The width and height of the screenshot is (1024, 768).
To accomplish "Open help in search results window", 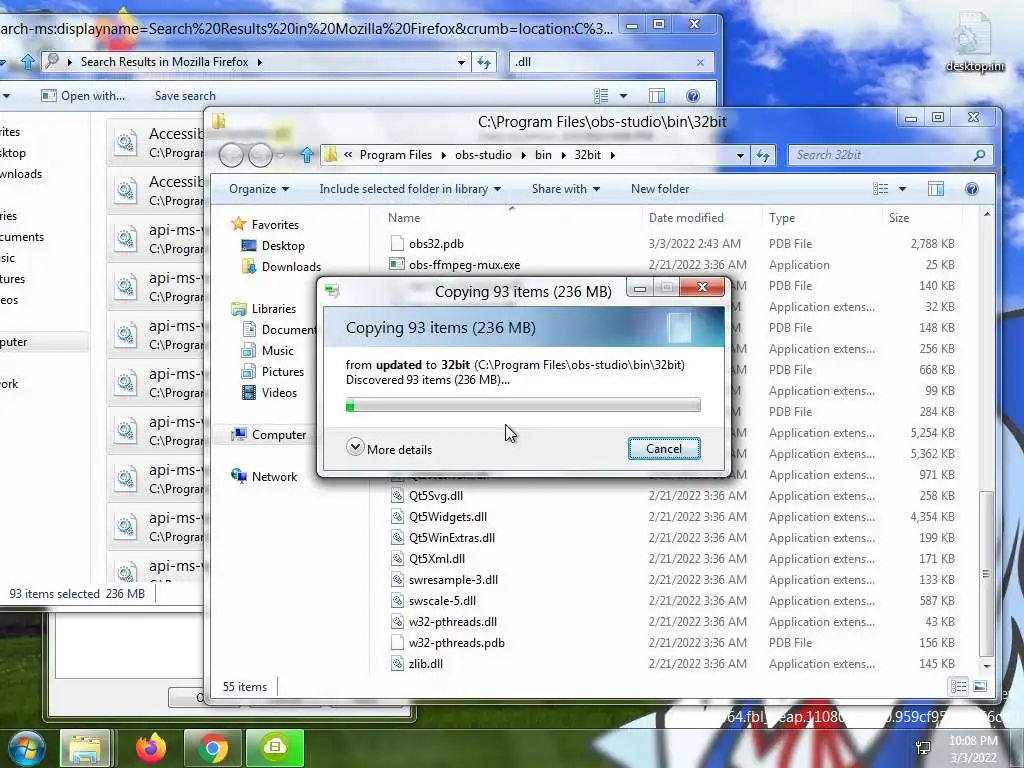I will pos(693,96).
